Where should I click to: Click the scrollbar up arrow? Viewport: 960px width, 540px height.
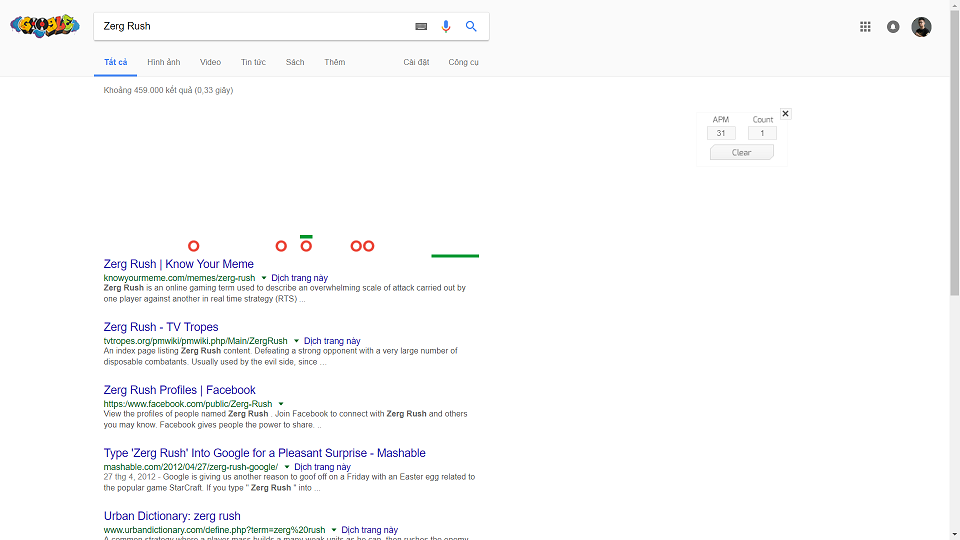954,5
